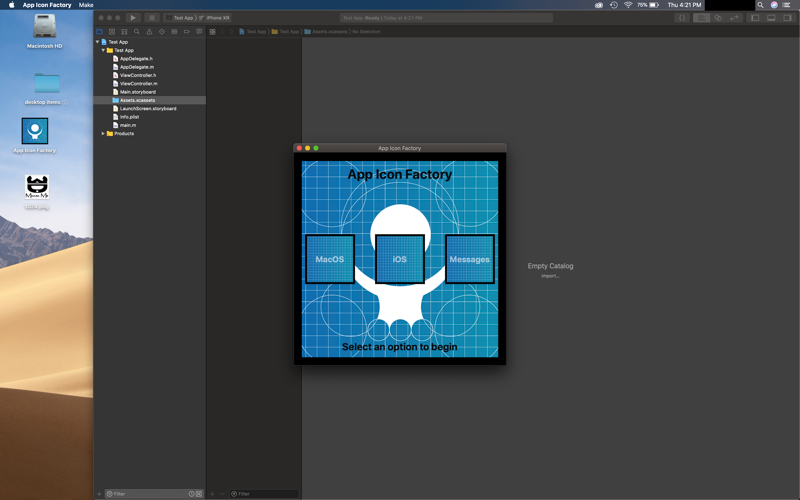Click the Creative Cloud icon in menu bar
Screen dimensions: 800x500
pos(599,5)
